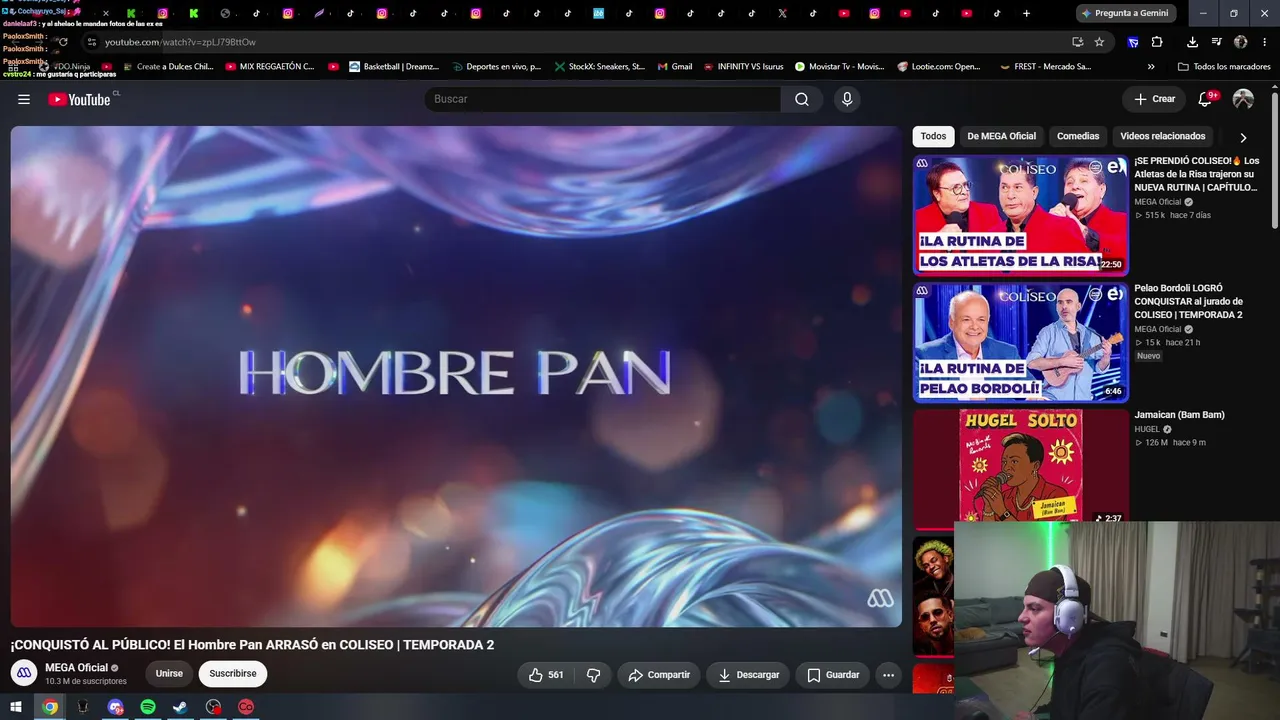This screenshot has width=1280, height=720.
Task: Open the MEGA Oficial channel avatar
Action: tap(24, 674)
